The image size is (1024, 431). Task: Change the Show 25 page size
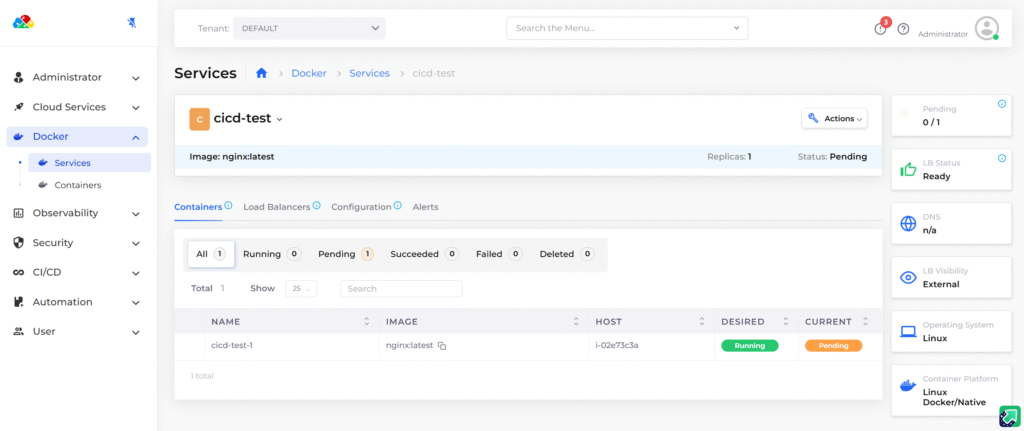(x=300, y=288)
